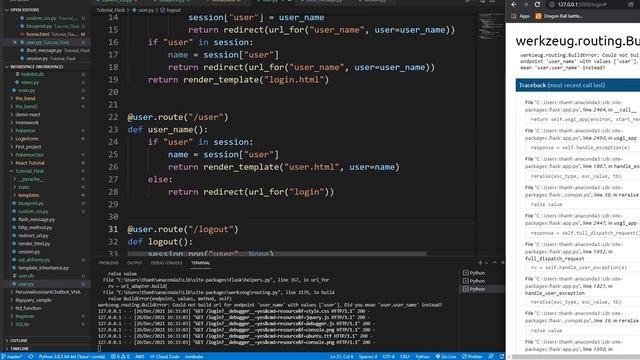Select the third Python terminal instance
Screen dimensions: 640x360
point(474,289)
